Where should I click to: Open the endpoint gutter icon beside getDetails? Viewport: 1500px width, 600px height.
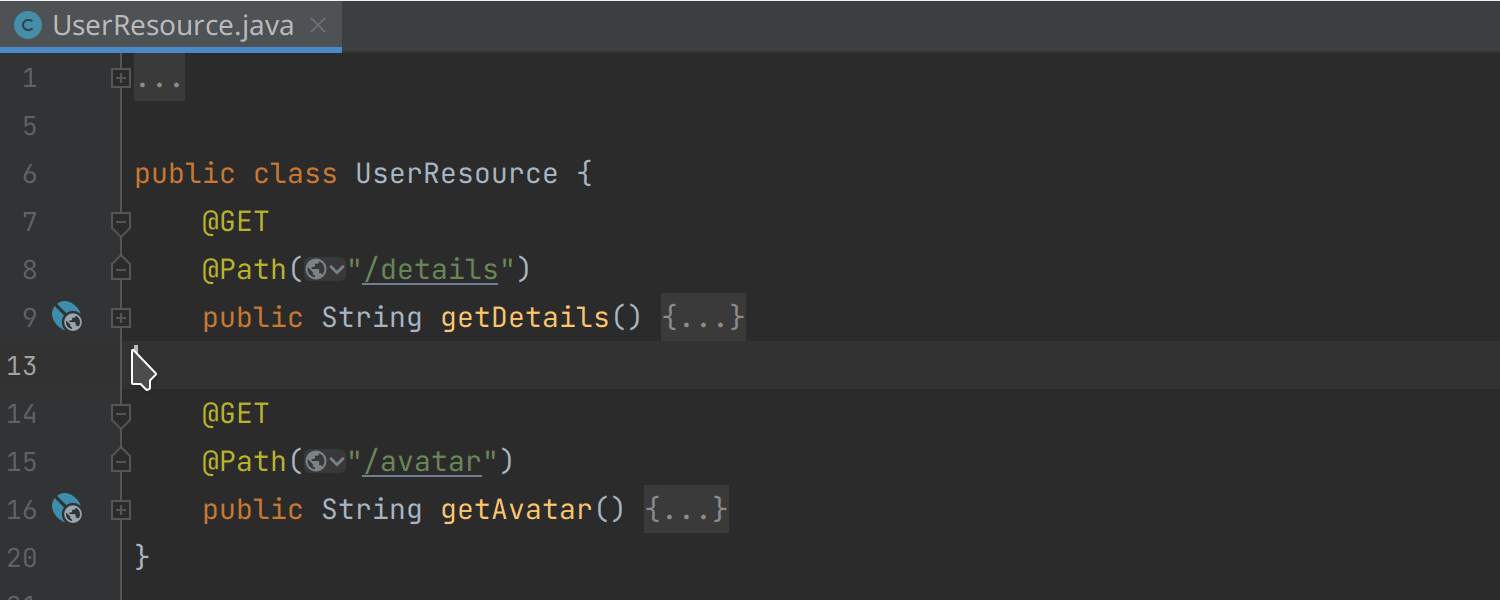(67, 317)
